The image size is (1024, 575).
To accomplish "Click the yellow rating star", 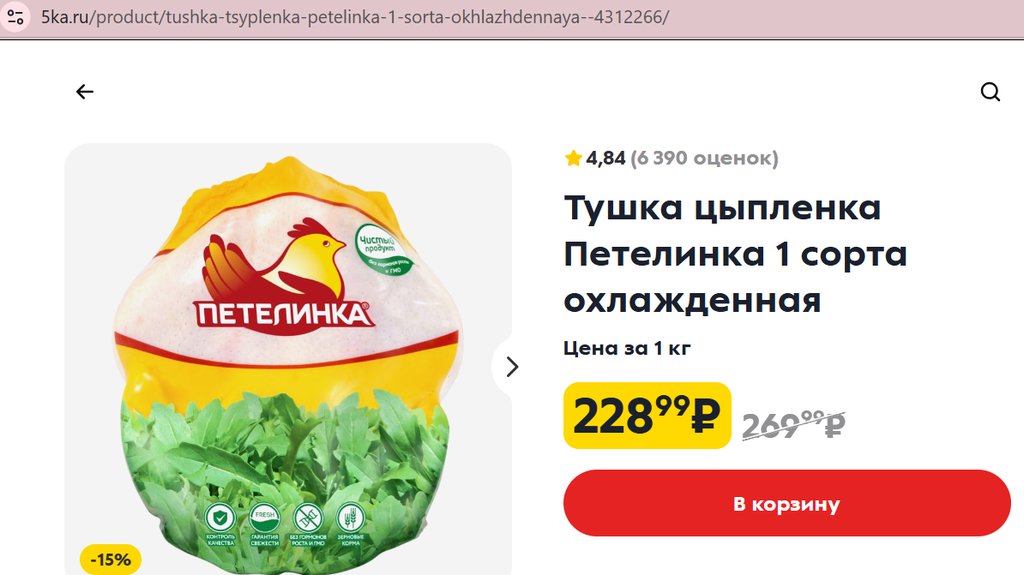I will click(x=573, y=158).
